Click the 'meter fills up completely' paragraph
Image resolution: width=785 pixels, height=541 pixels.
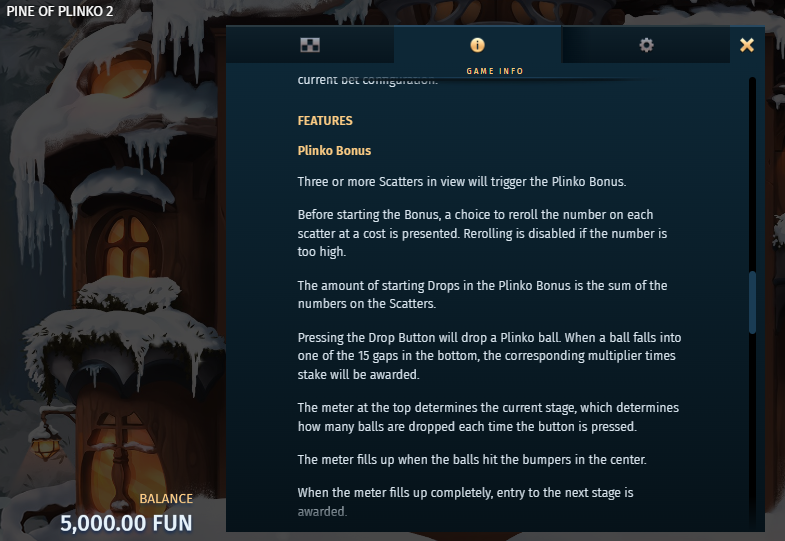(465, 502)
